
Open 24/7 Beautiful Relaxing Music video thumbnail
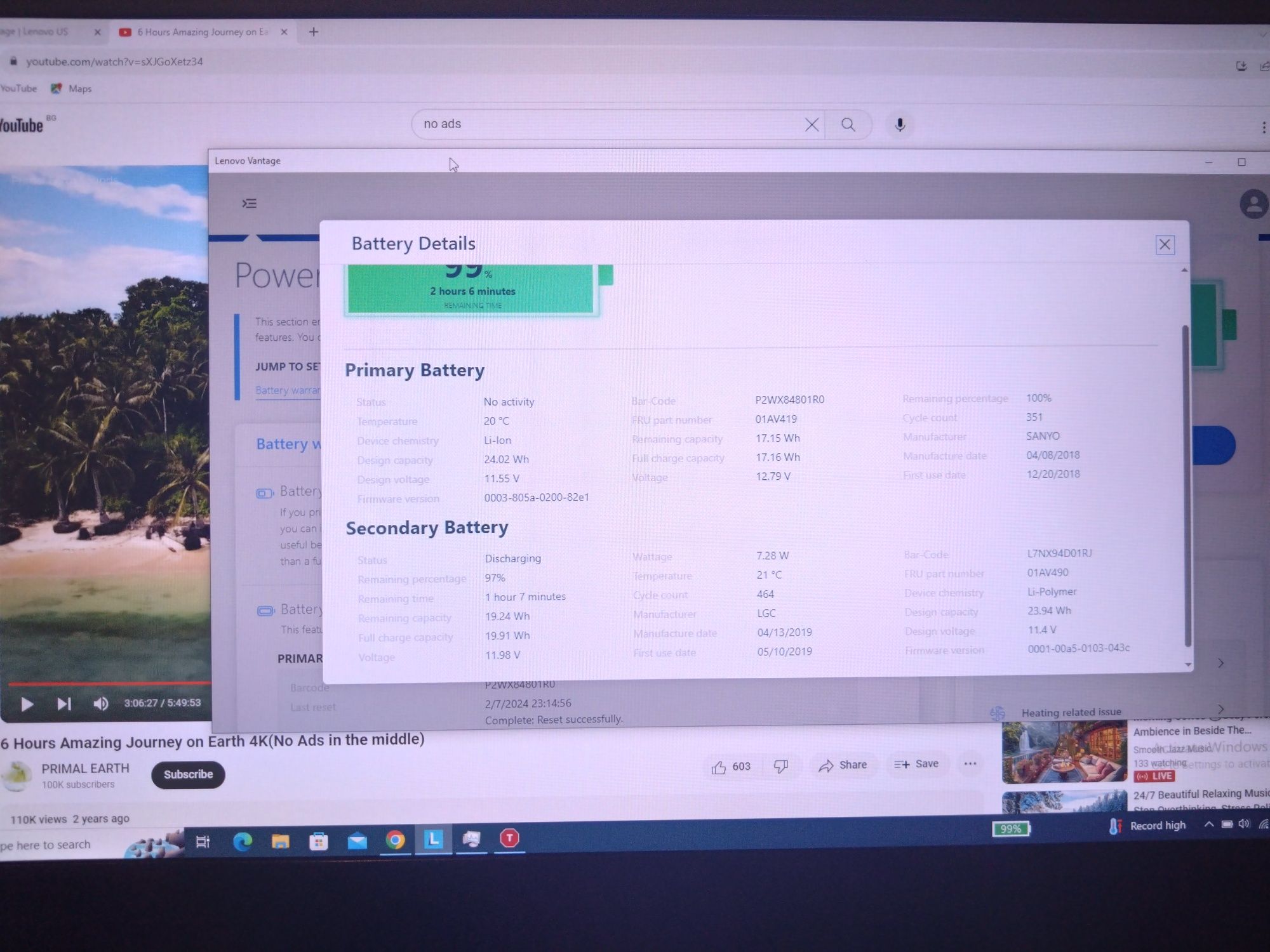[x=1065, y=802]
